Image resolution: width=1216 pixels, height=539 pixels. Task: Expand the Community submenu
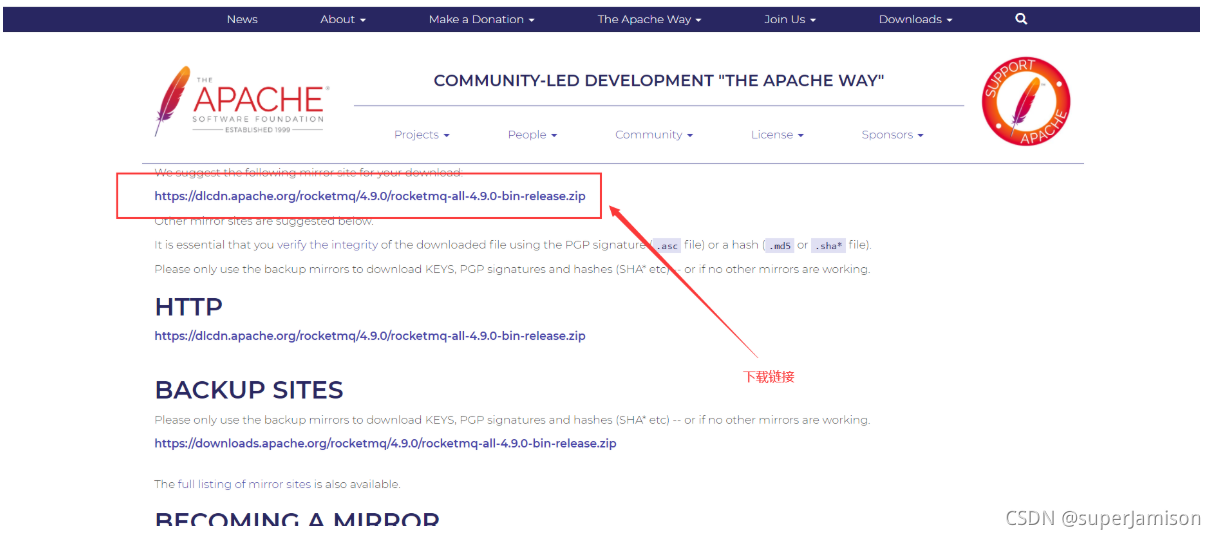pos(654,135)
